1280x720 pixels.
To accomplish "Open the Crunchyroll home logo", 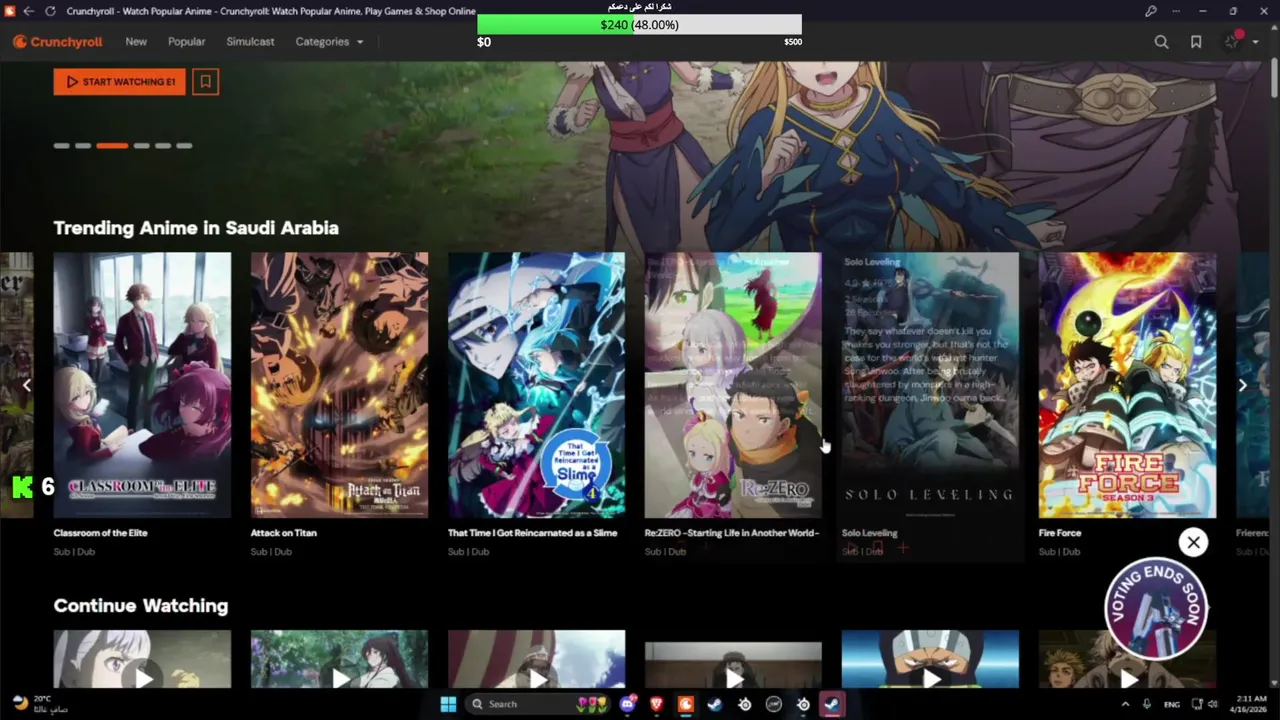I will (58, 42).
